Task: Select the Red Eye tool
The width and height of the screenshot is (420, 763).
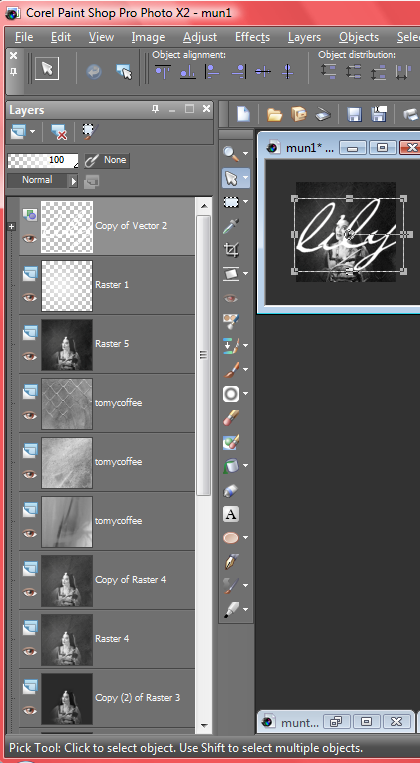Action: [x=231, y=298]
